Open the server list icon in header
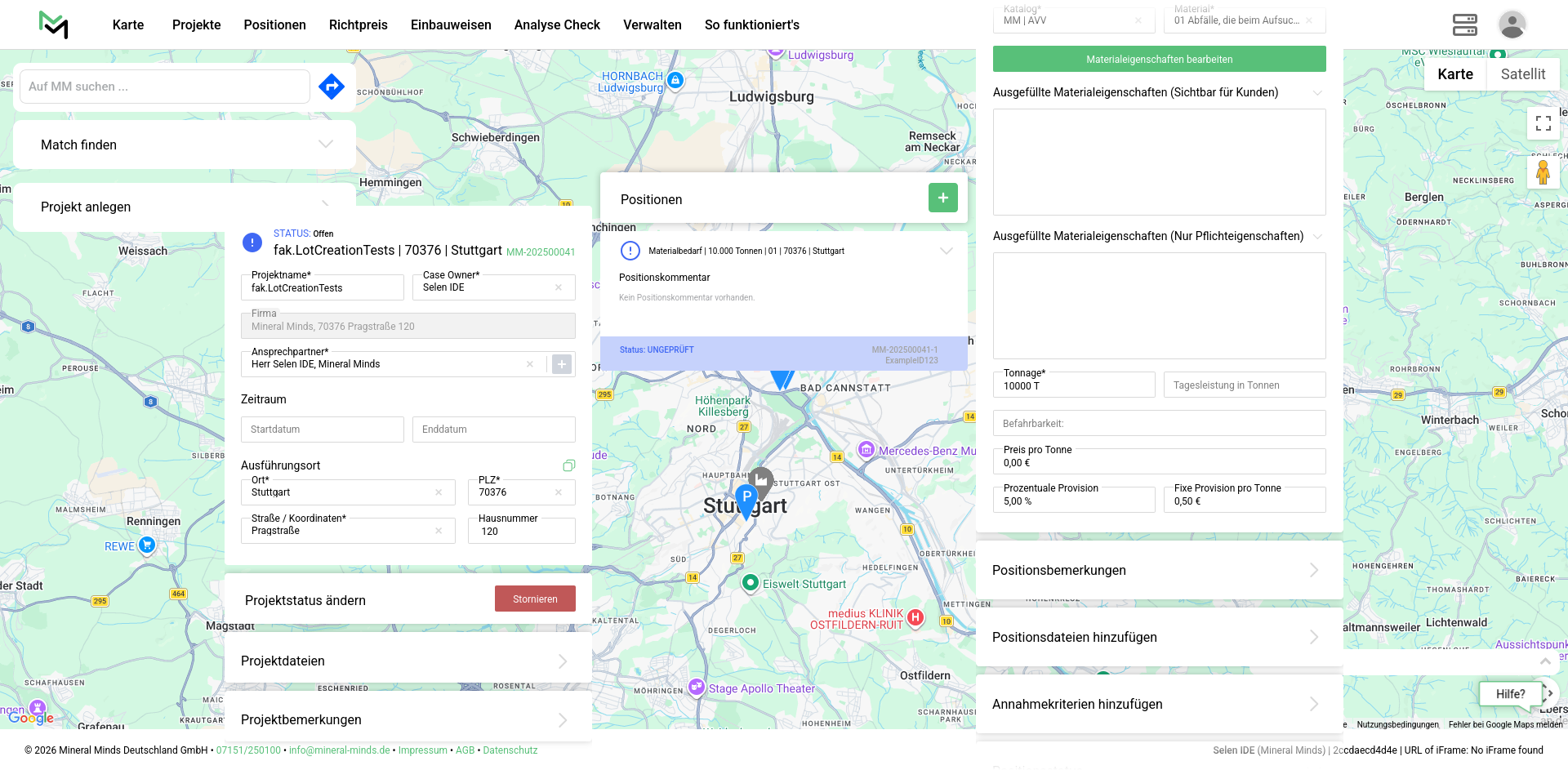Screen dimensions: 1568x770 [x=1464, y=24]
